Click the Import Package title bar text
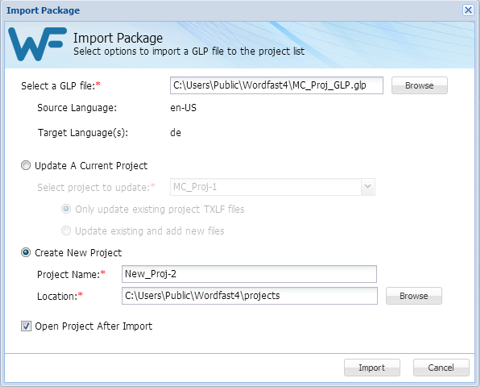 43,10
